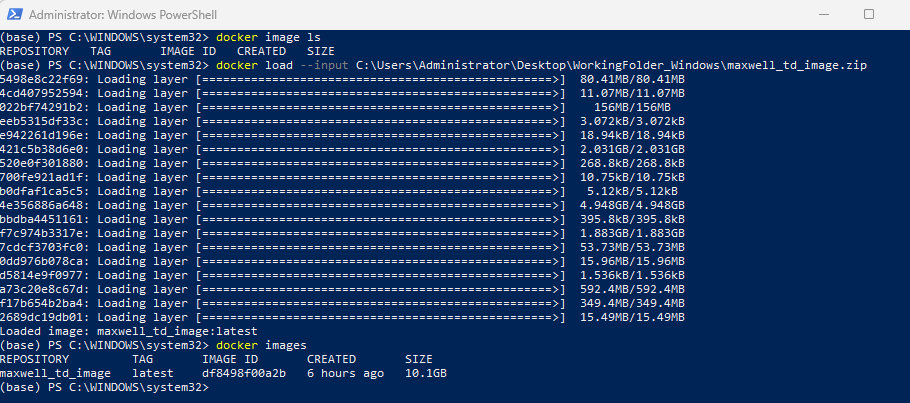Maximize the PowerShell window

pos(868,15)
